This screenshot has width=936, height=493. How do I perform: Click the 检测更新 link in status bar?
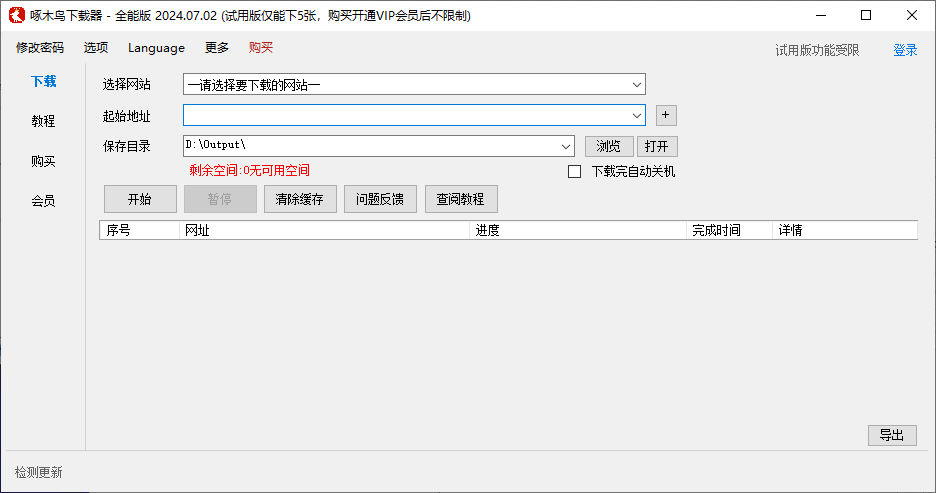tap(39, 473)
